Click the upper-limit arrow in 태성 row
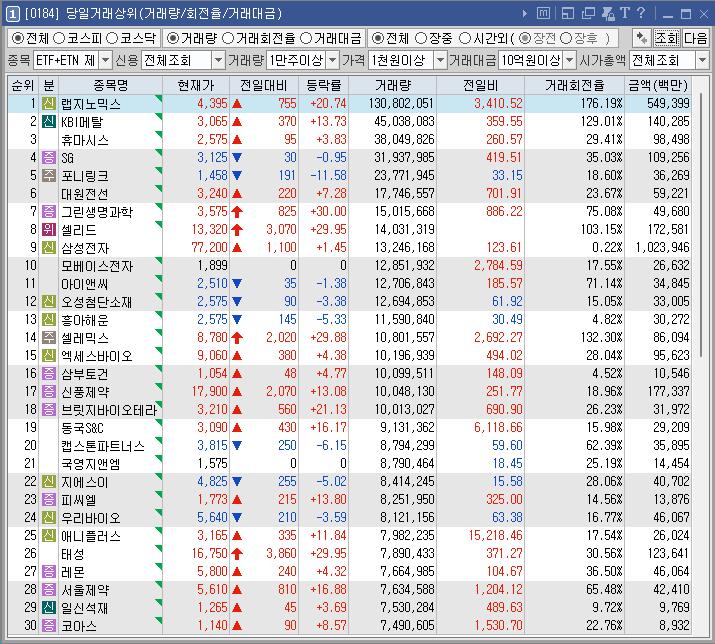The width and height of the screenshot is (715, 644). 237,553
